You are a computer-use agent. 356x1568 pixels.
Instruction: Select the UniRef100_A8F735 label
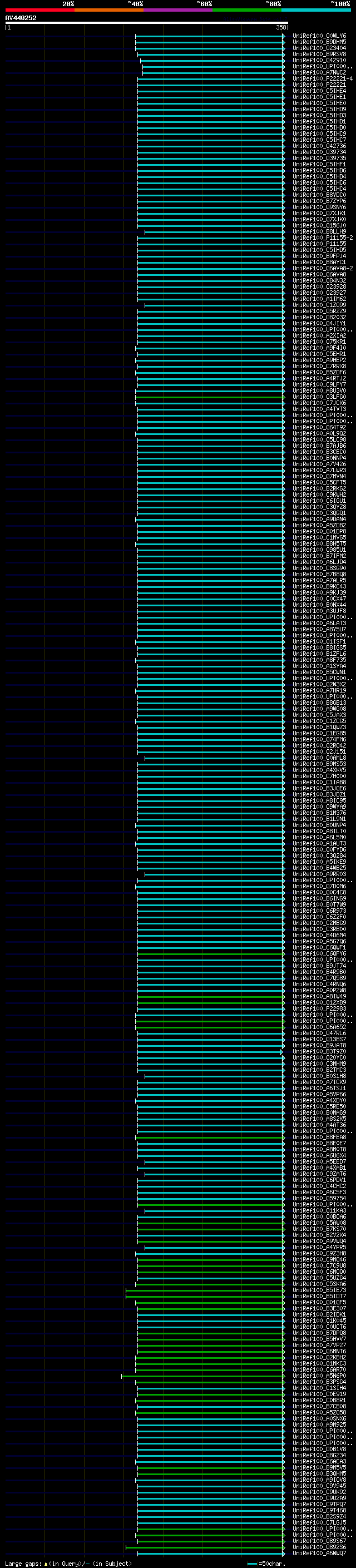coord(319,660)
